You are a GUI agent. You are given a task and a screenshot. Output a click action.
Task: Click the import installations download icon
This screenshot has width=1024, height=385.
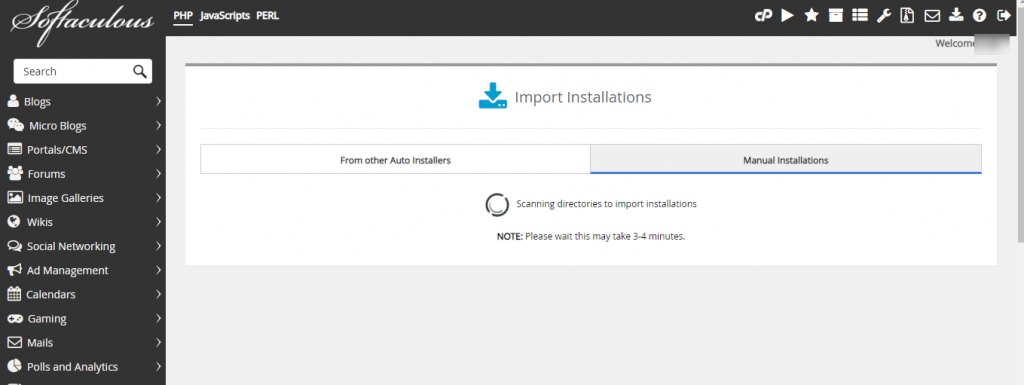(x=956, y=15)
